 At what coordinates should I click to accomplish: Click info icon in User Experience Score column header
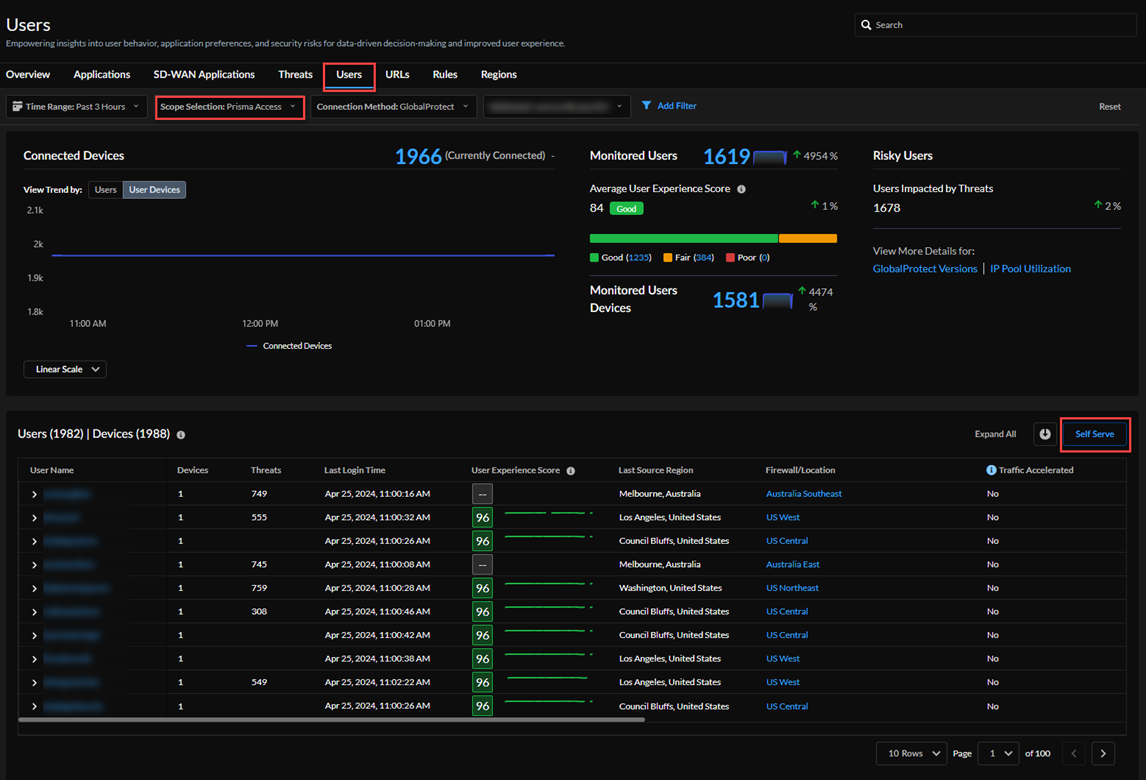click(571, 471)
